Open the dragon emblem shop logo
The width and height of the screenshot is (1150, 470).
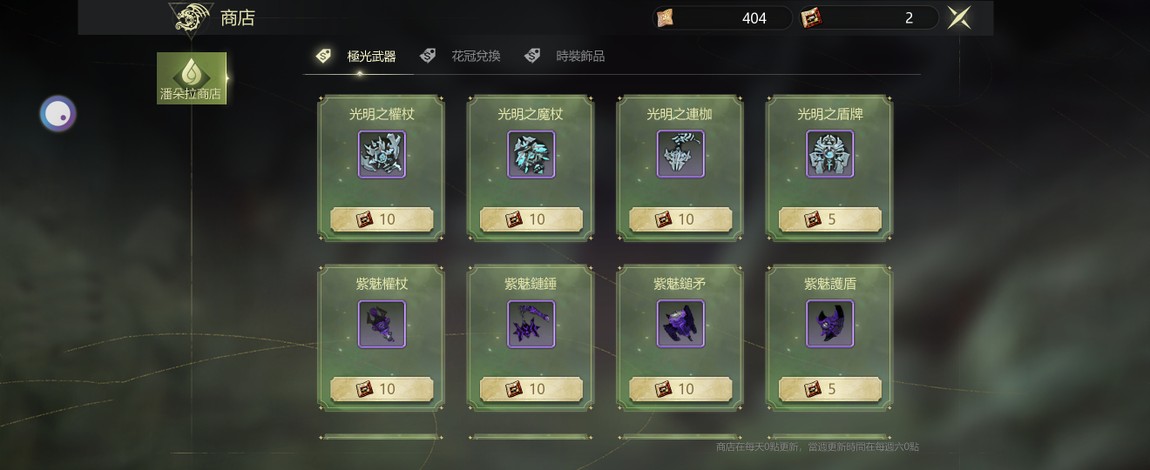[191, 18]
